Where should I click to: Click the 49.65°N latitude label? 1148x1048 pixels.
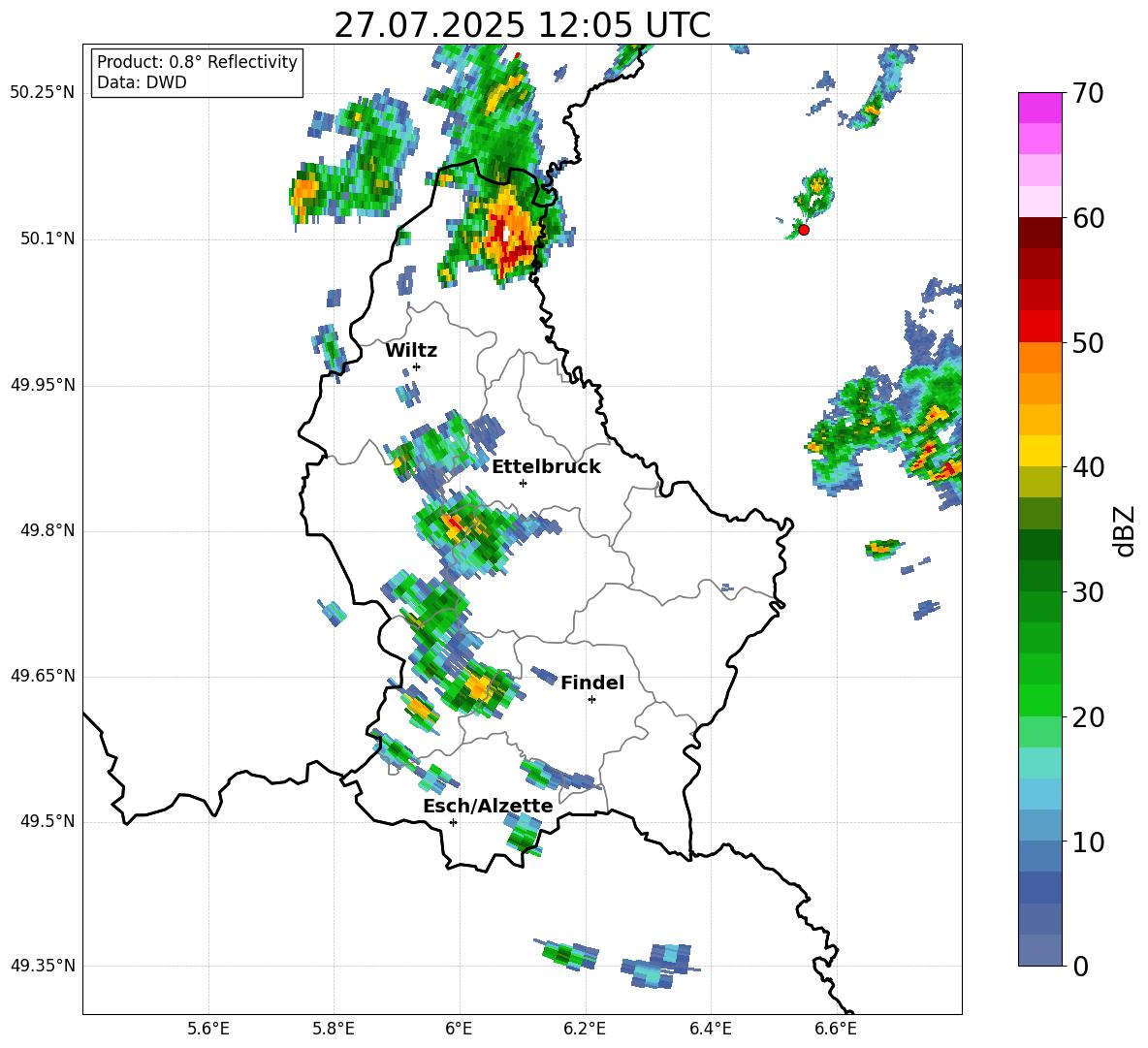point(43,676)
